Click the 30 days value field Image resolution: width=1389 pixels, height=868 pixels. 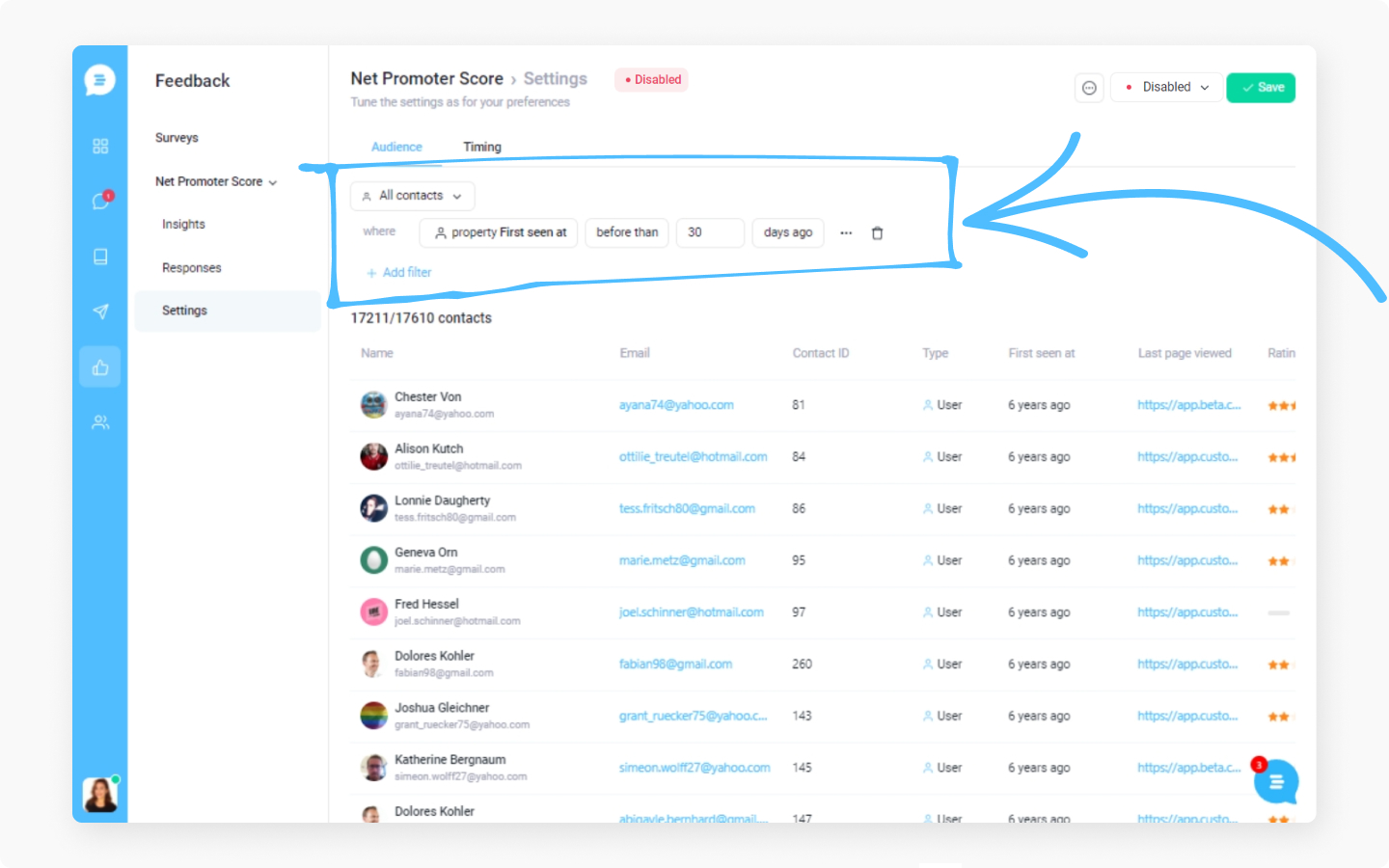point(710,232)
